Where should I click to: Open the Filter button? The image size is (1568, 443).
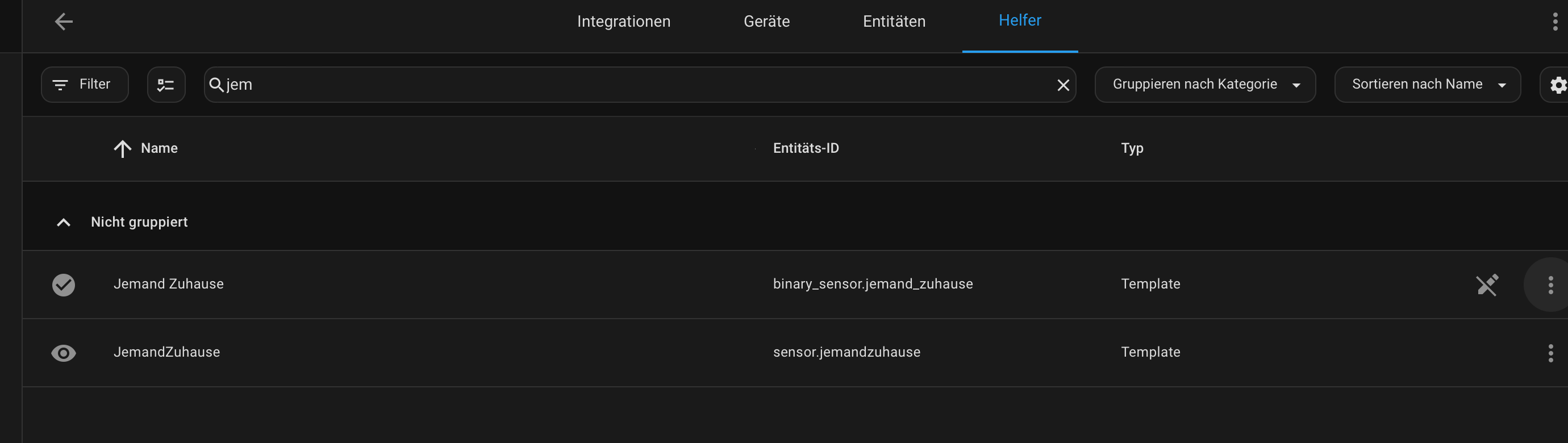tap(85, 85)
